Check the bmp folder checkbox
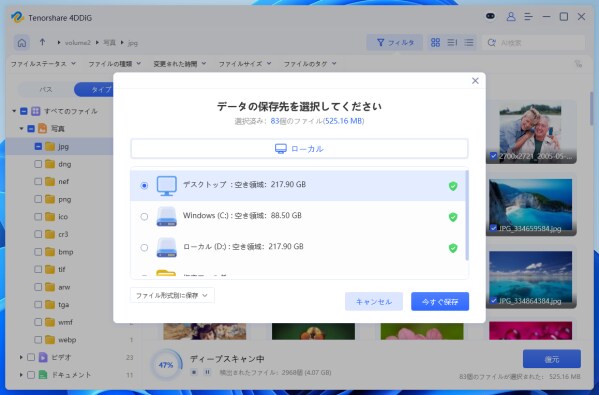This screenshot has width=599, height=395. pyautogui.click(x=38, y=252)
